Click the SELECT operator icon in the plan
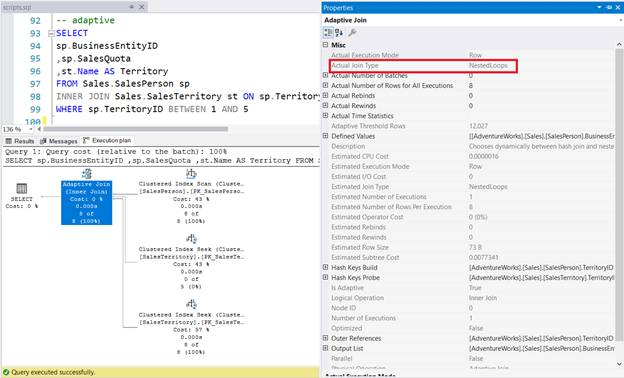 click(x=21, y=188)
